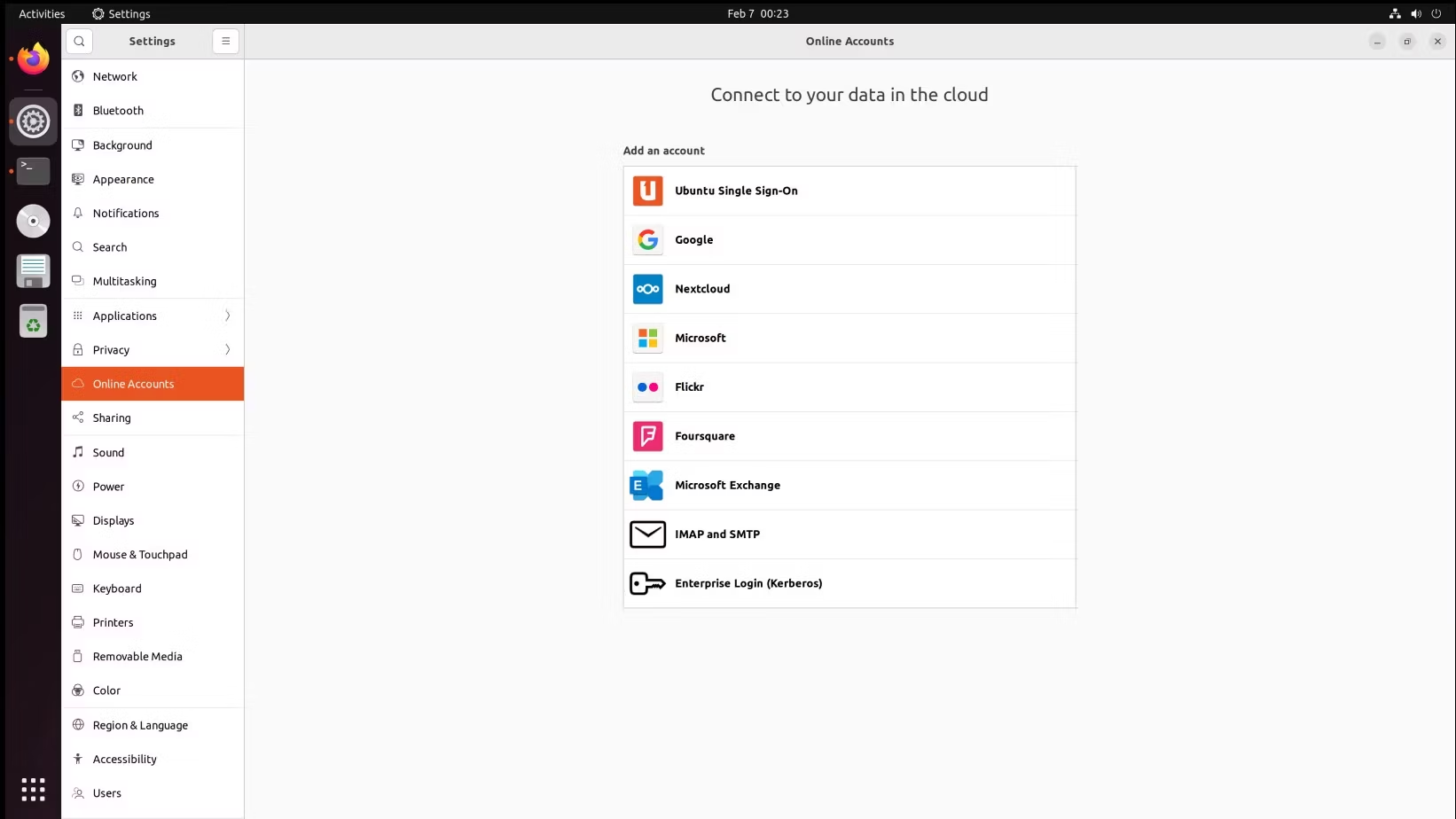Expand the Applications submenu chevron
This screenshot has width=1456, height=819.
(228, 316)
